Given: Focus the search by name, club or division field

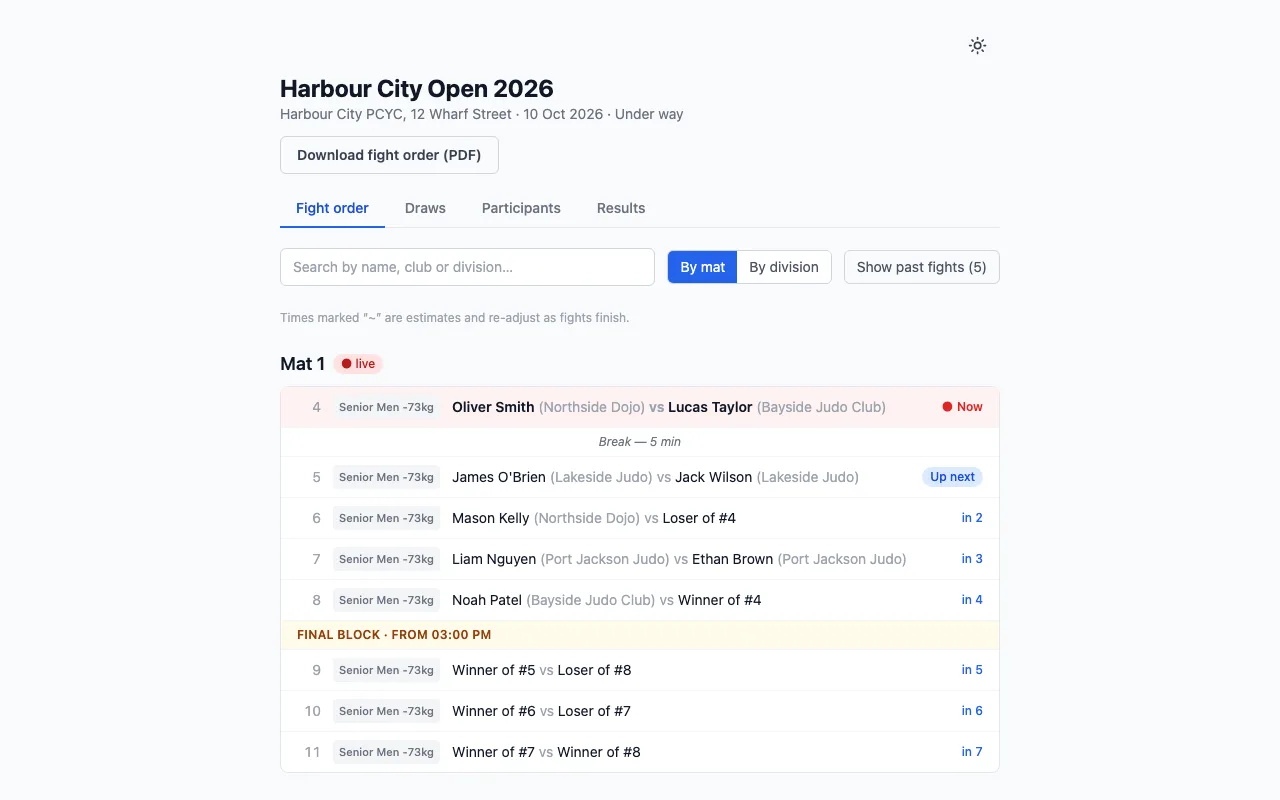Looking at the screenshot, I should point(467,267).
